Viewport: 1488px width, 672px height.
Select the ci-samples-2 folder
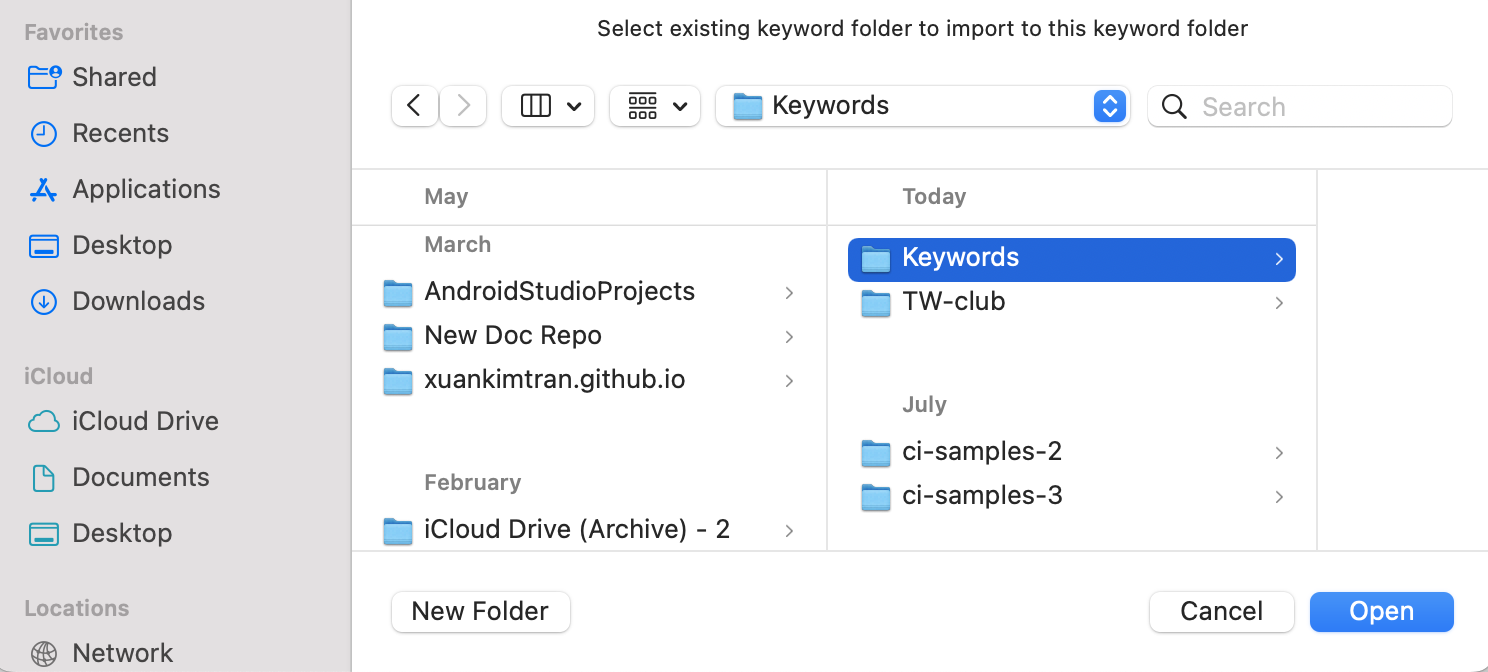point(981,451)
